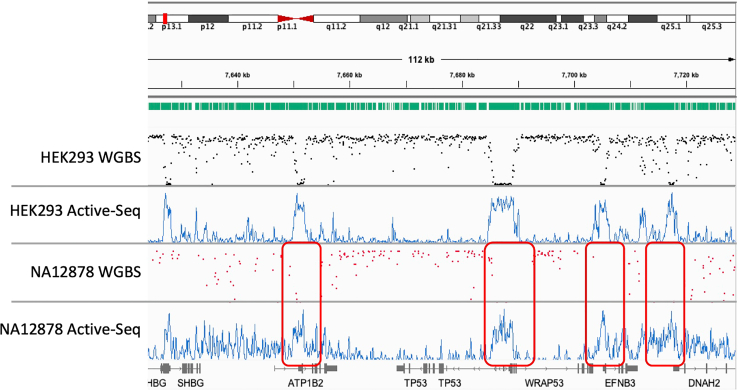Viewport: 738px width, 390px height.
Task: Click the q23.1 band label
Action: [558, 27]
